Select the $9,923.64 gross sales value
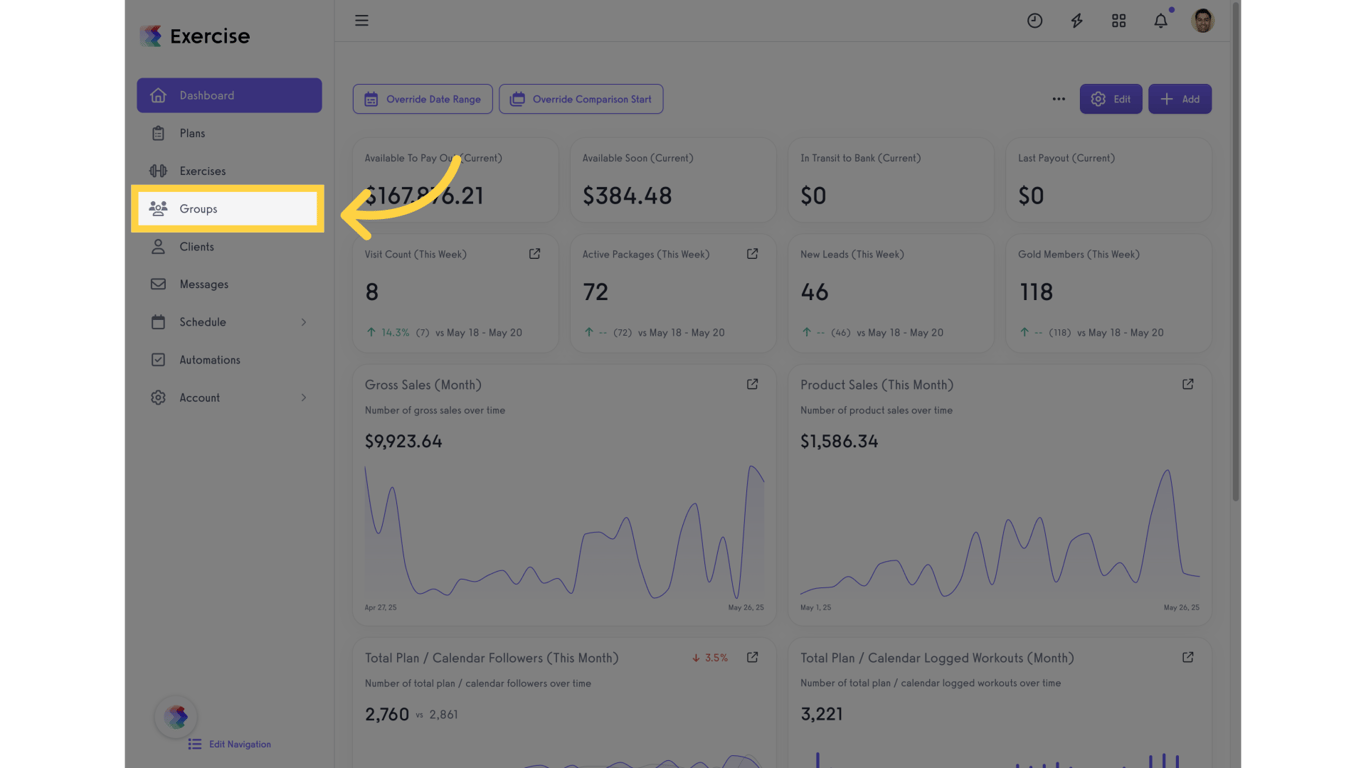 [403, 441]
